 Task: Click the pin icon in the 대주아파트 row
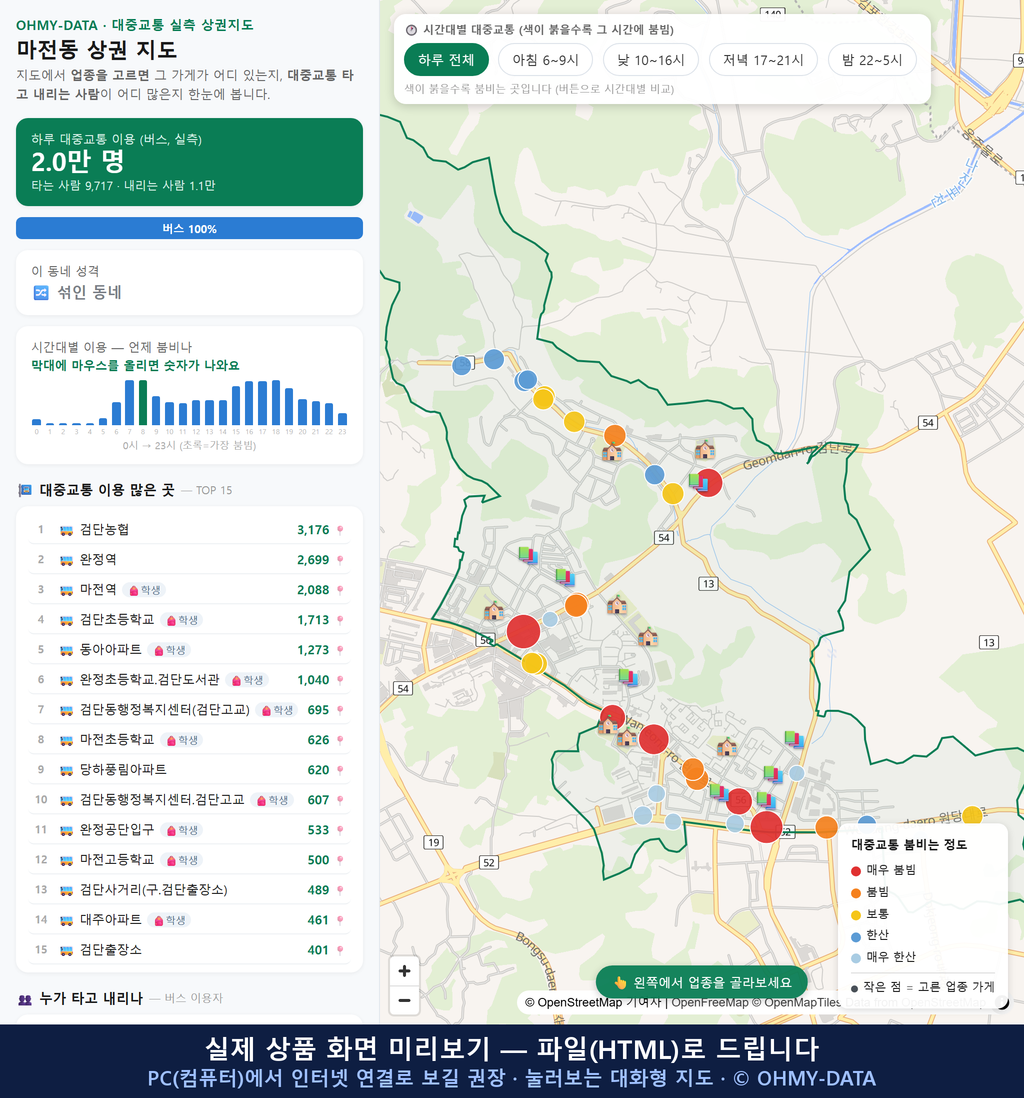pos(340,920)
